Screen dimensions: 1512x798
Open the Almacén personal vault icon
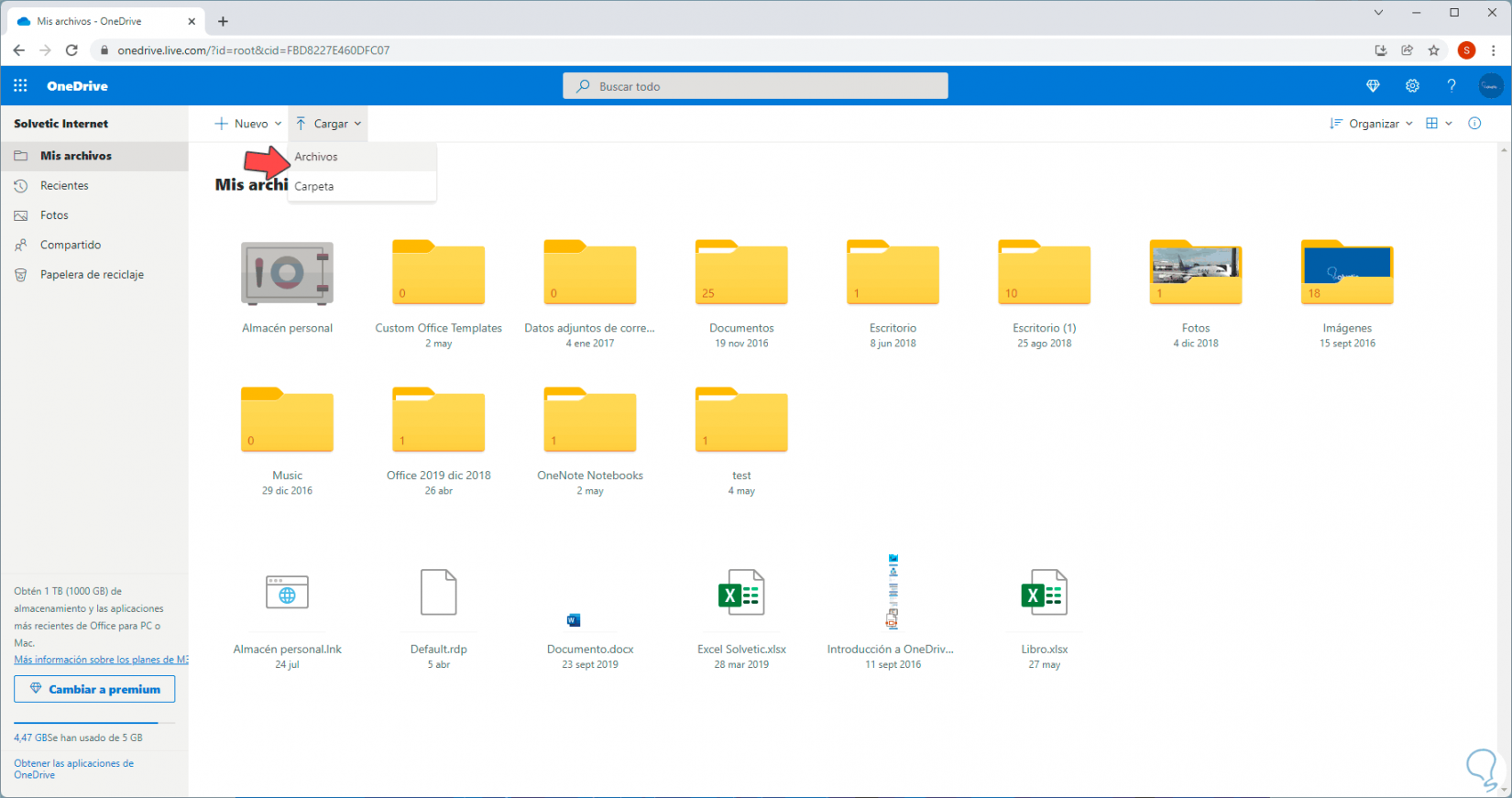tap(287, 273)
